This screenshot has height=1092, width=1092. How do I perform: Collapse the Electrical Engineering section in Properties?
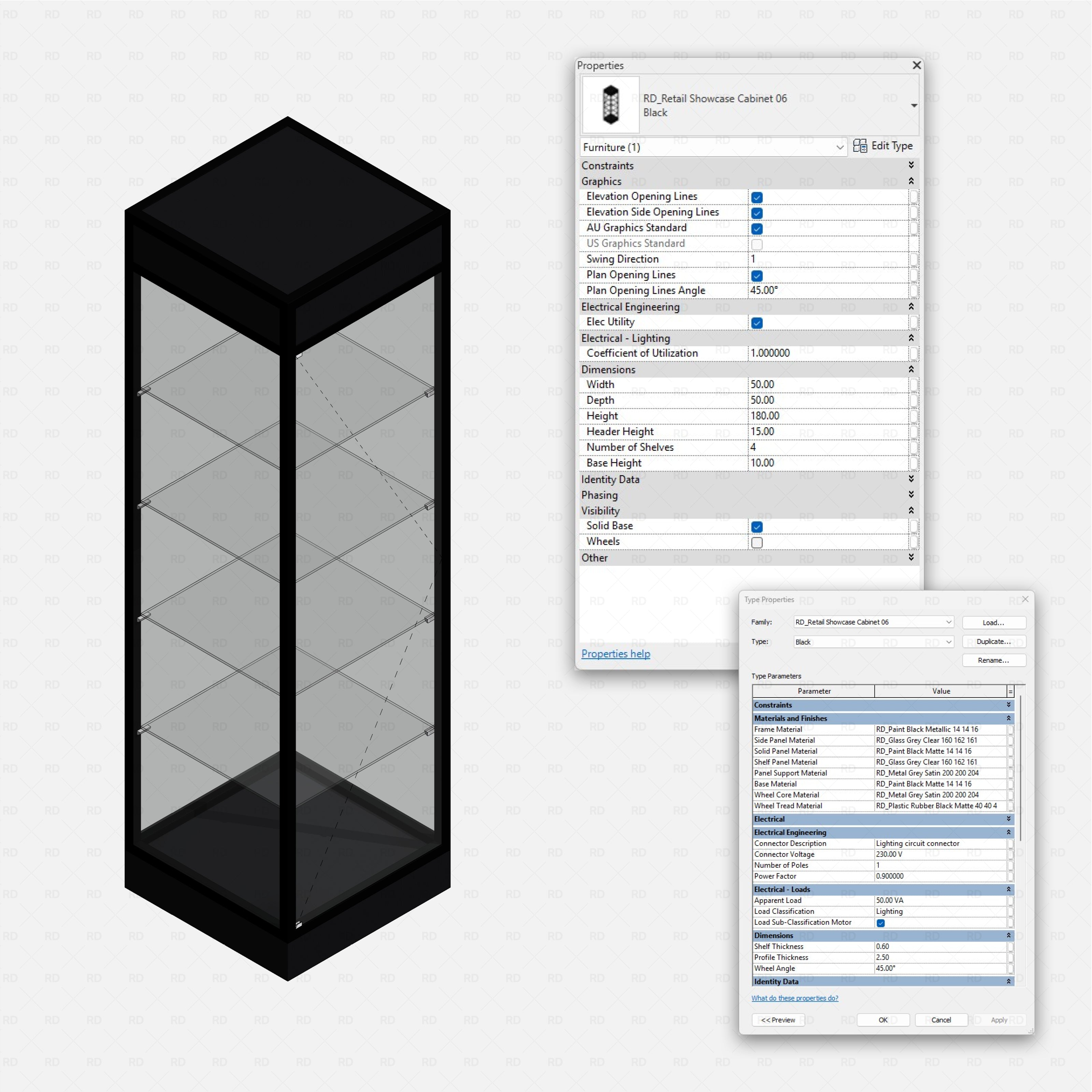(910, 306)
